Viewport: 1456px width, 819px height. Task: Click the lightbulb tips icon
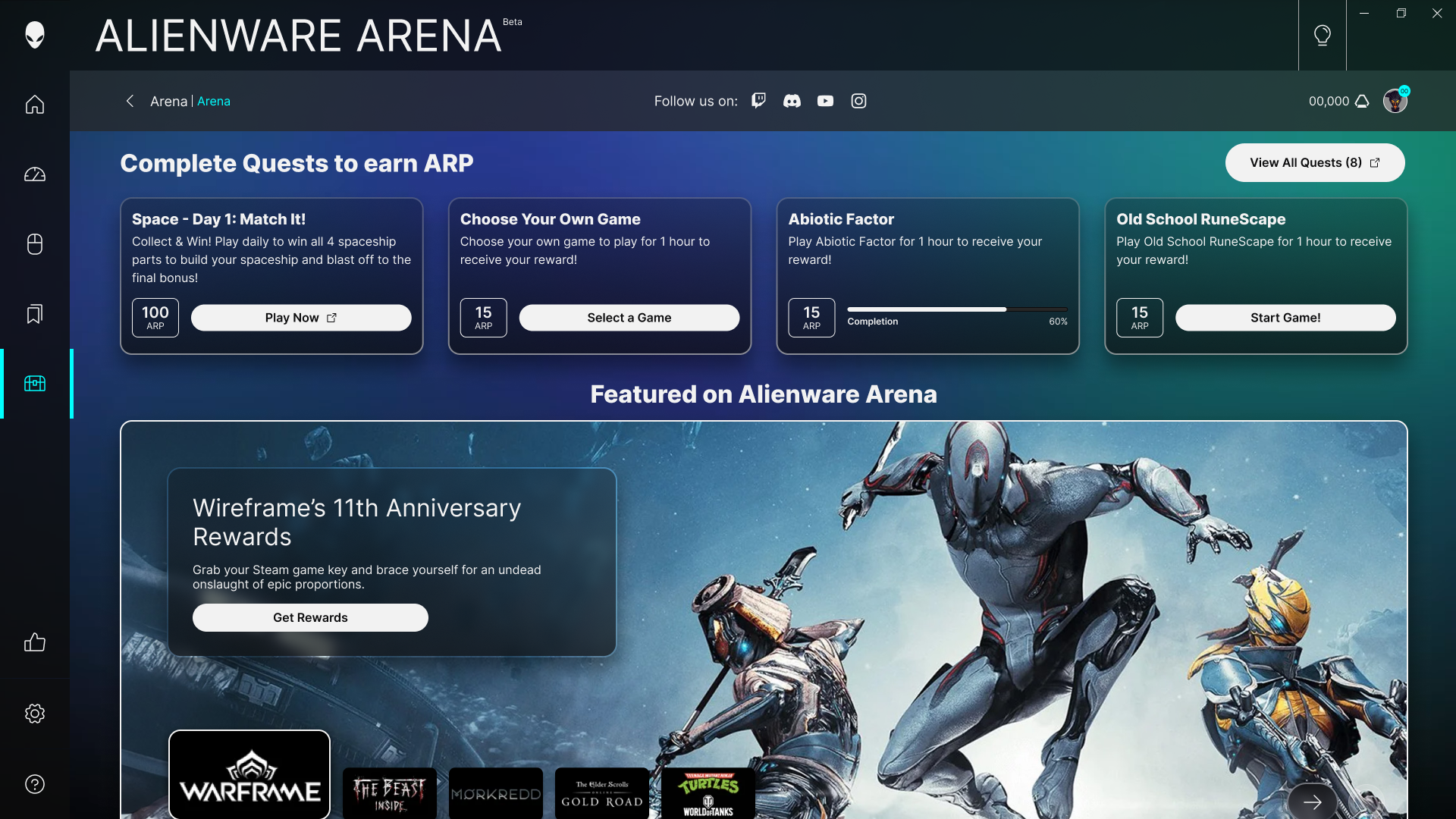point(1323,35)
